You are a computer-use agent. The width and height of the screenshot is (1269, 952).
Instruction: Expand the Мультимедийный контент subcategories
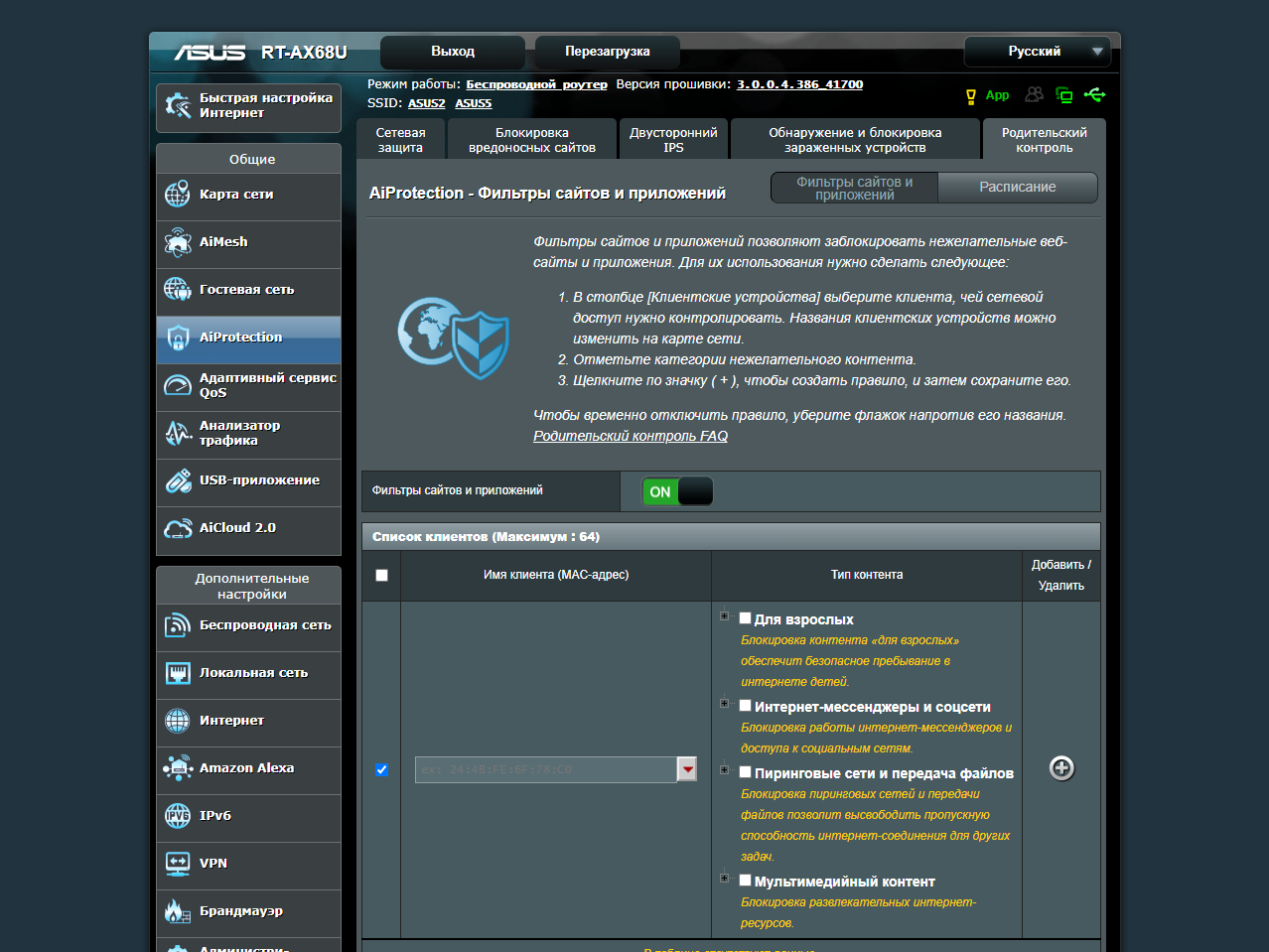pos(725,879)
